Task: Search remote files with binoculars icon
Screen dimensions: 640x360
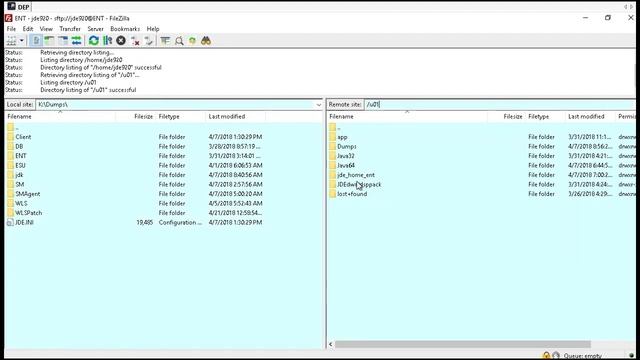Action: click(x=206, y=40)
